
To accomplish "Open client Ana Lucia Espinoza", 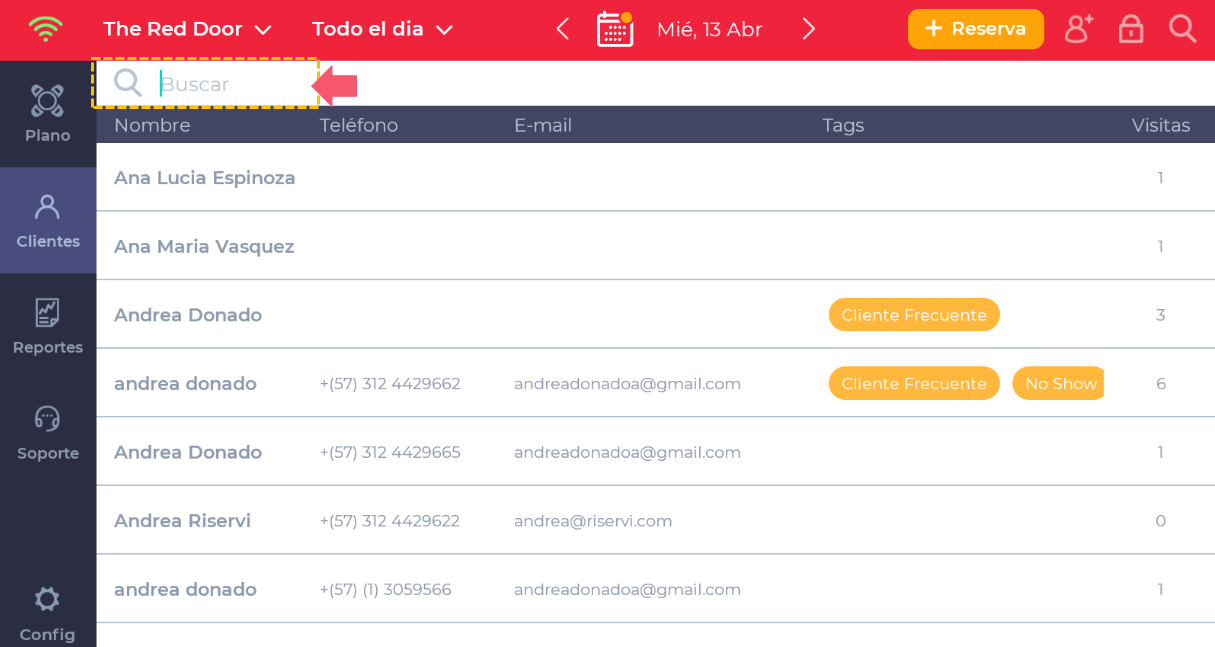I will pos(655,178).
